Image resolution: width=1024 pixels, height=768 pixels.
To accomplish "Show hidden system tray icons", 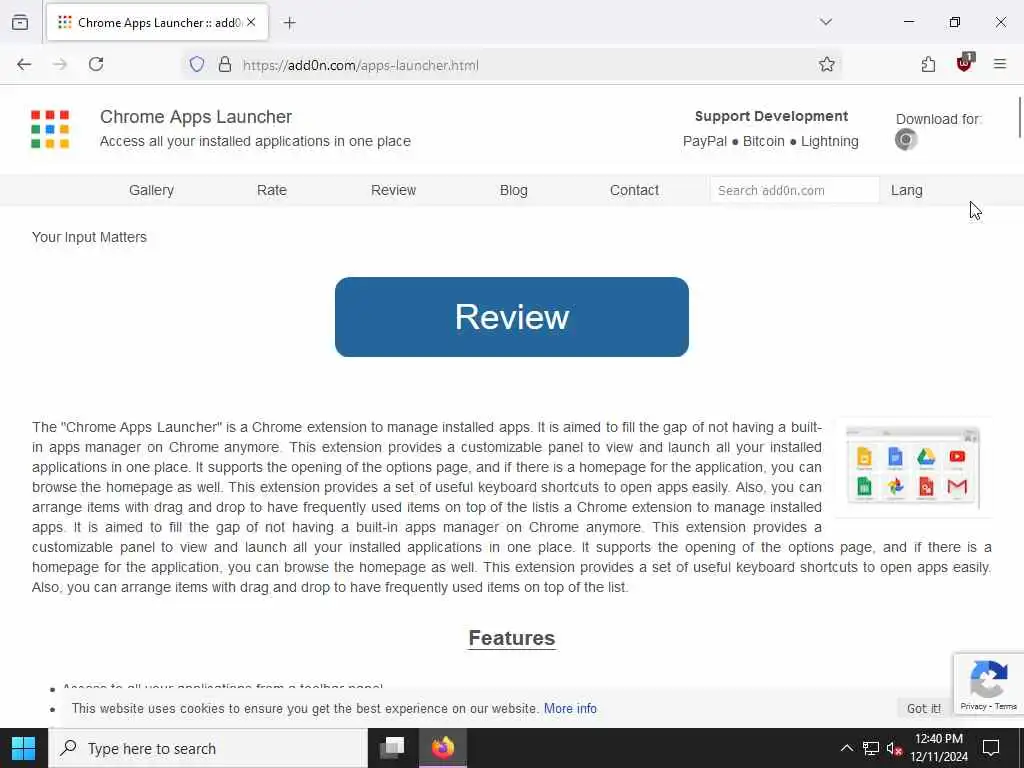I will pyautogui.click(x=846, y=748).
